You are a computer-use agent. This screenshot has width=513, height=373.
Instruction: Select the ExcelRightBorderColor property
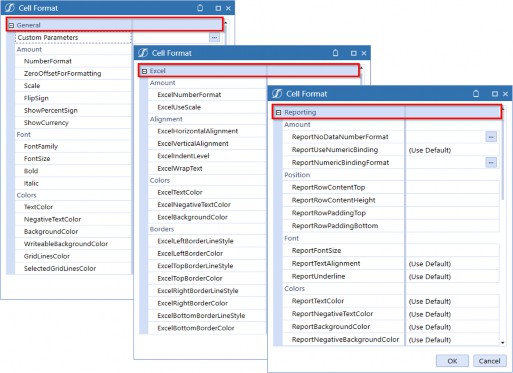click(193, 303)
